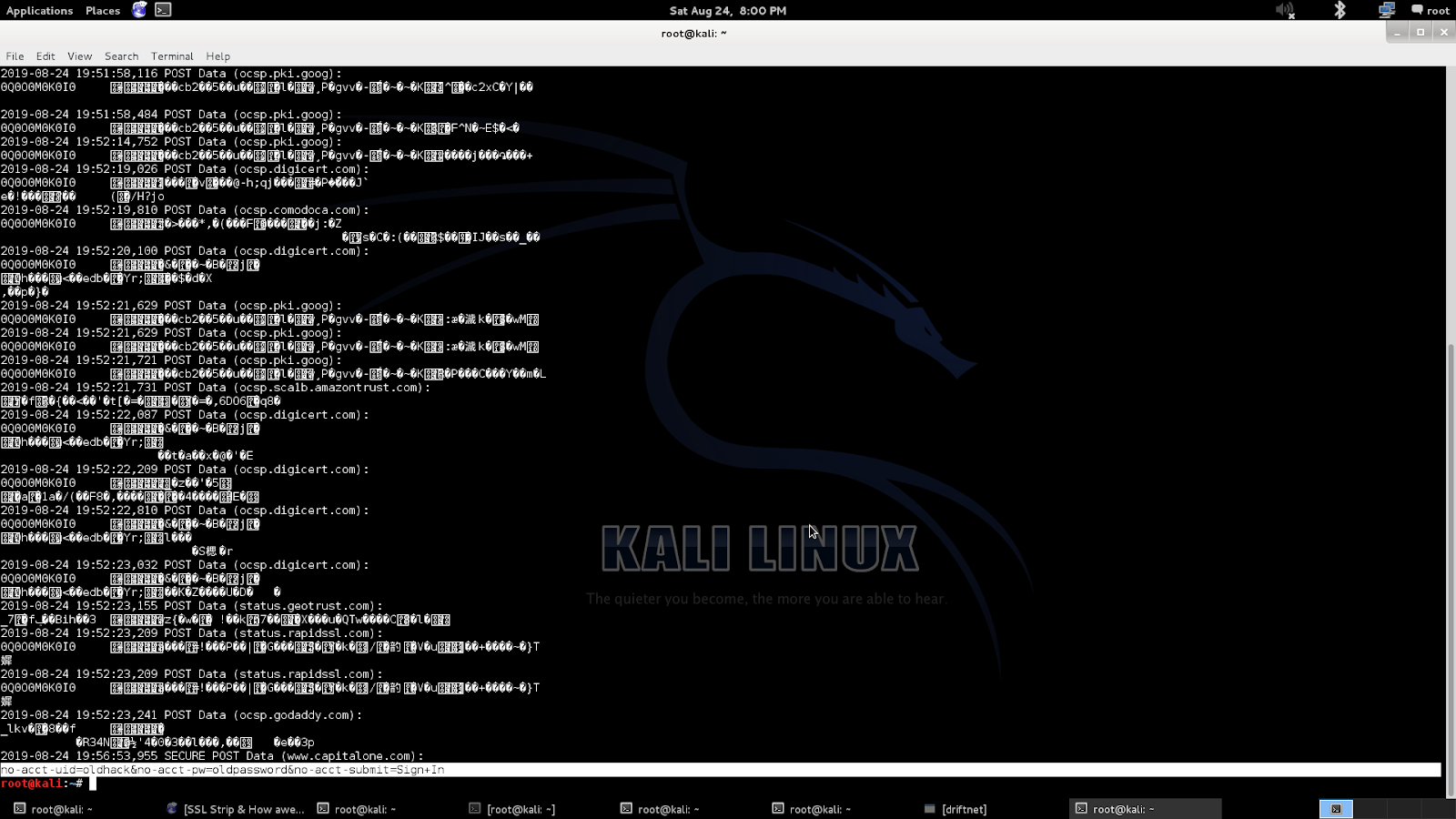This screenshot has width=1456, height=819.
Task: Click the 19:52:23,032 ocsp.digicert.com line
Action: pos(185,565)
